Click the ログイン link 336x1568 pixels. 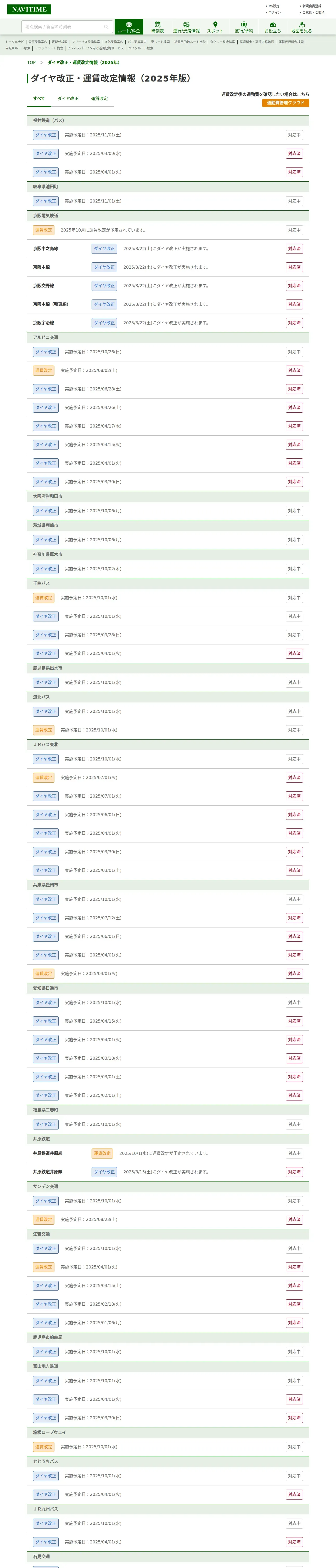(275, 12)
